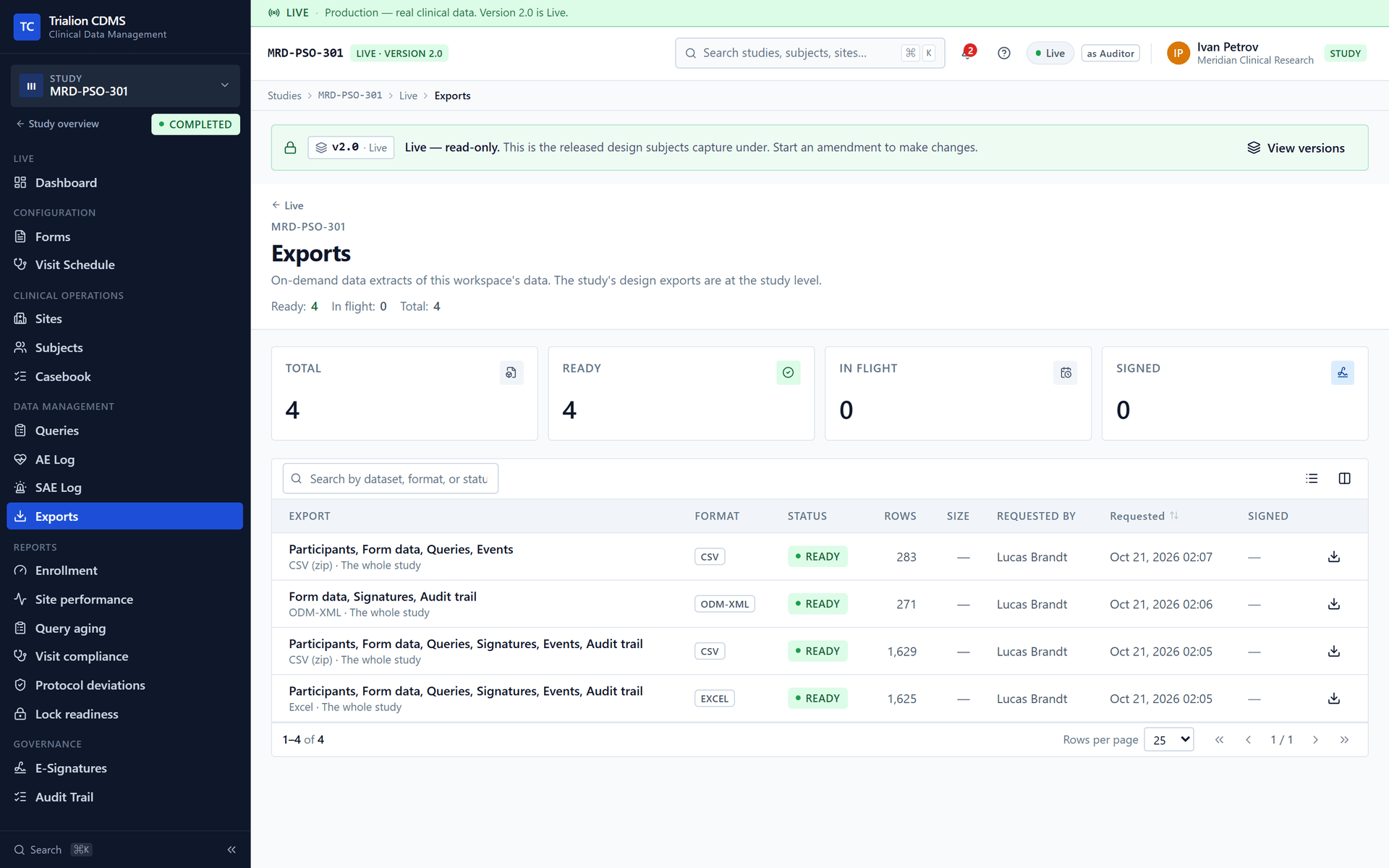1389x868 pixels.
Task: Open the column chooser icon
Action: tap(1344, 478)
